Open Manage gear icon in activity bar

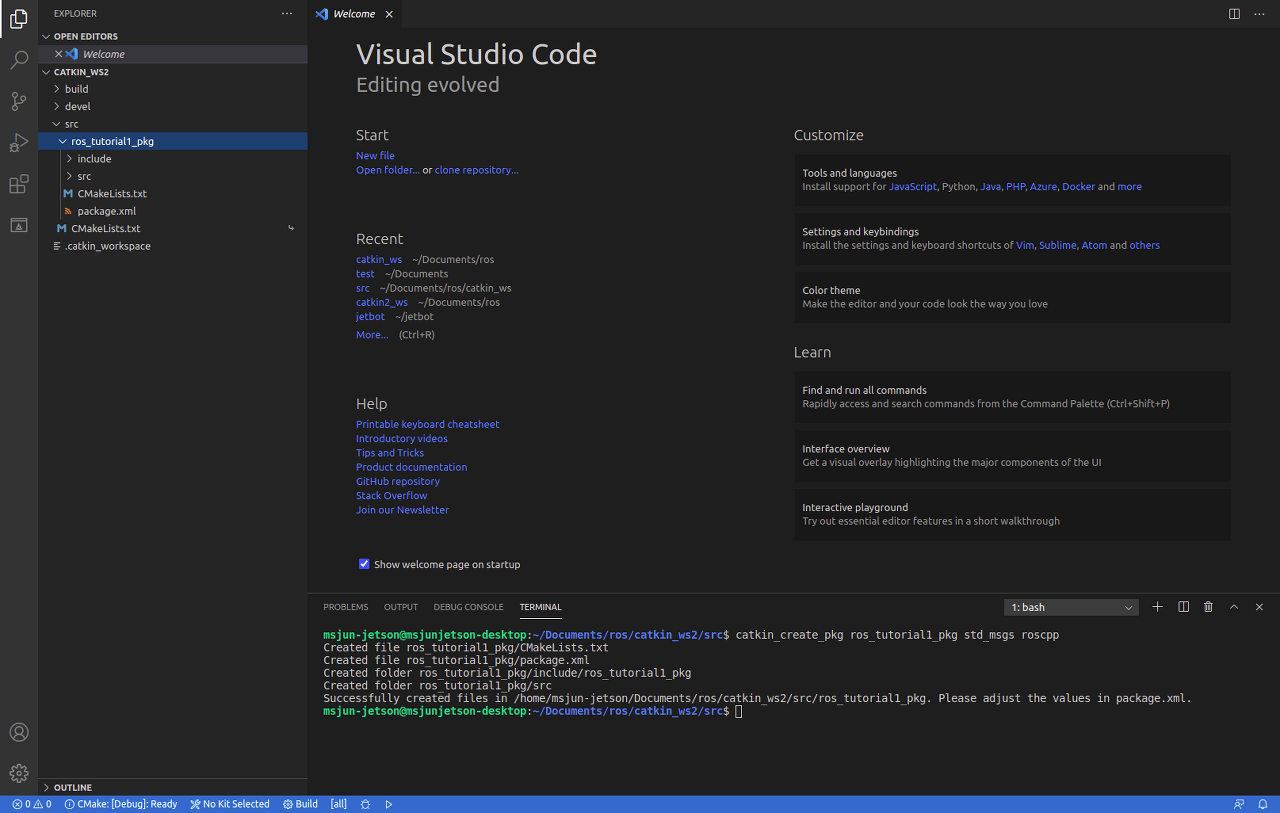click(18, 773)
